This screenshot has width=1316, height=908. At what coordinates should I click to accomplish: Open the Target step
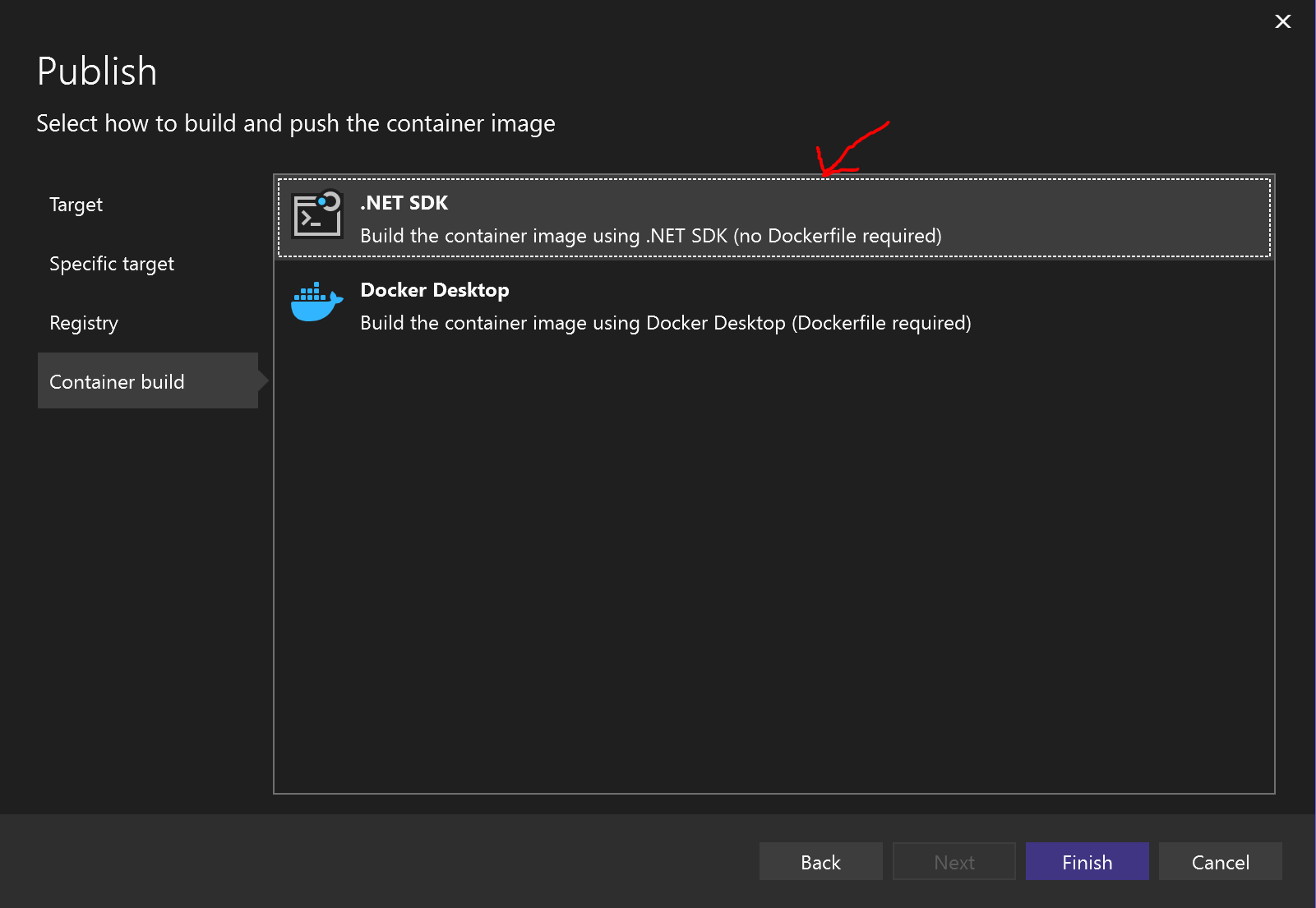[x=76, y=205]
